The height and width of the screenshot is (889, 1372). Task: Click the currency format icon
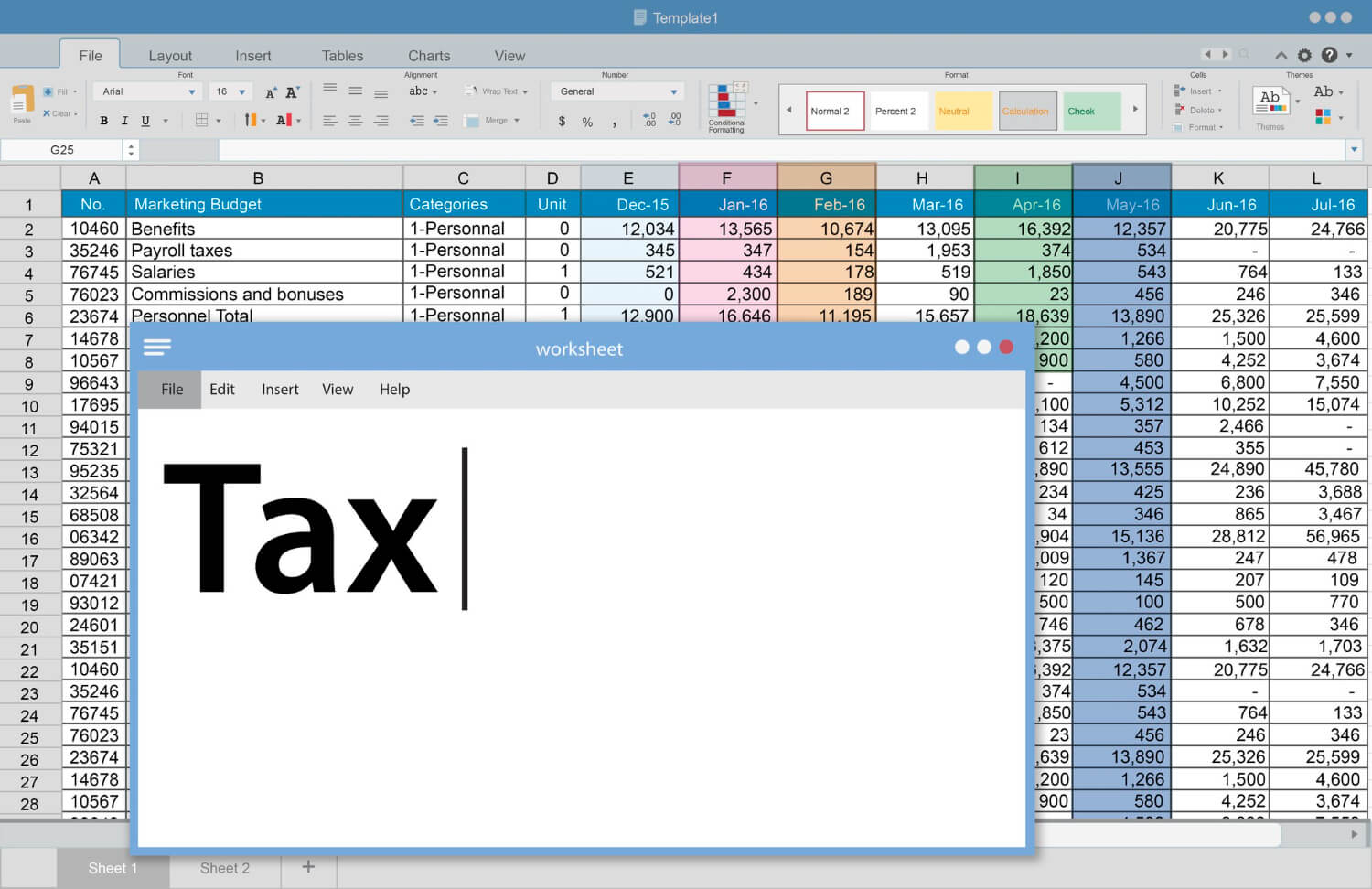click(x=563, y=121)
